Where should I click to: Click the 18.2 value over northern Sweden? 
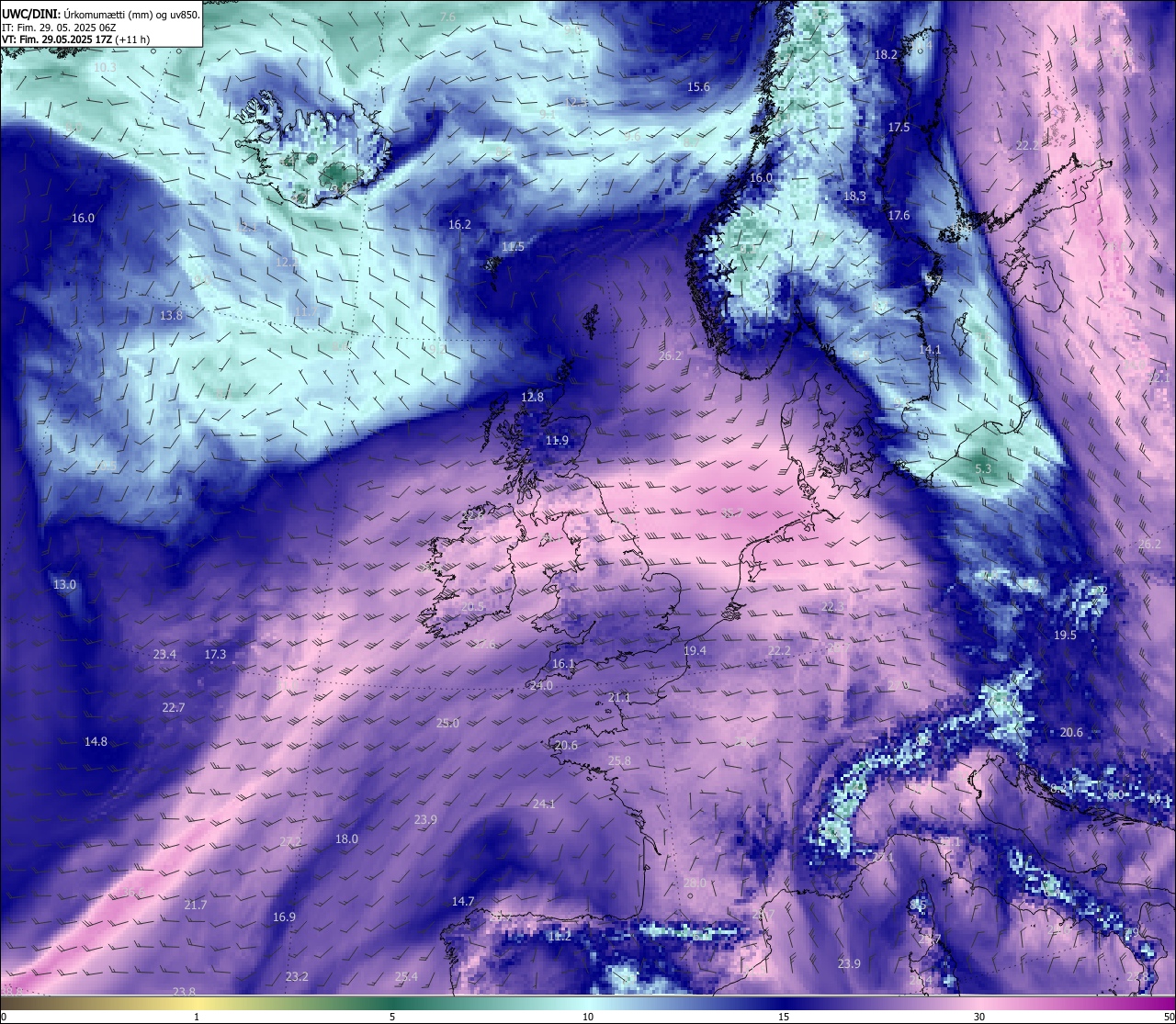[886, 54]
